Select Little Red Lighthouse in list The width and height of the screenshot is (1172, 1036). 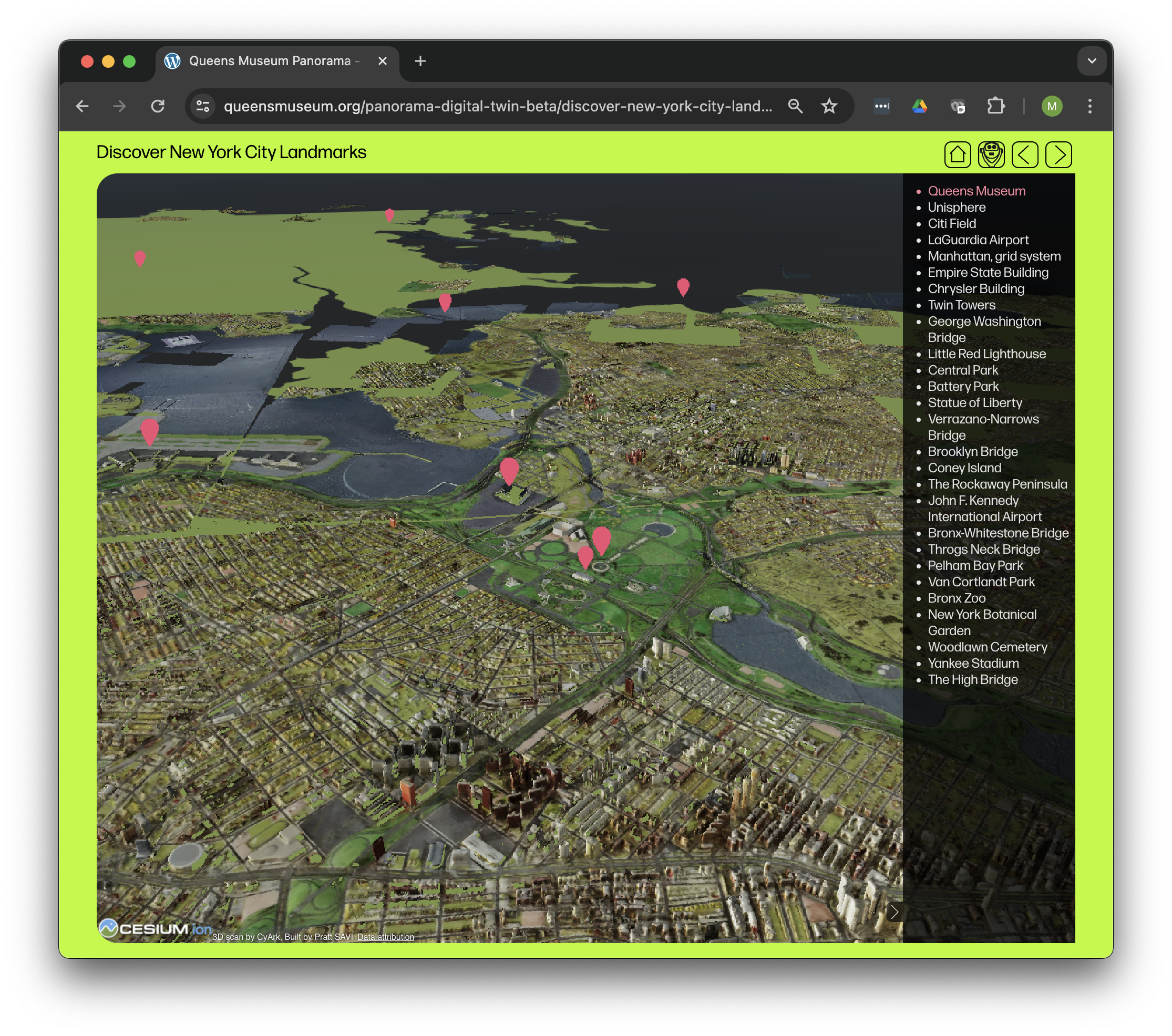click(x=987, y=354)
